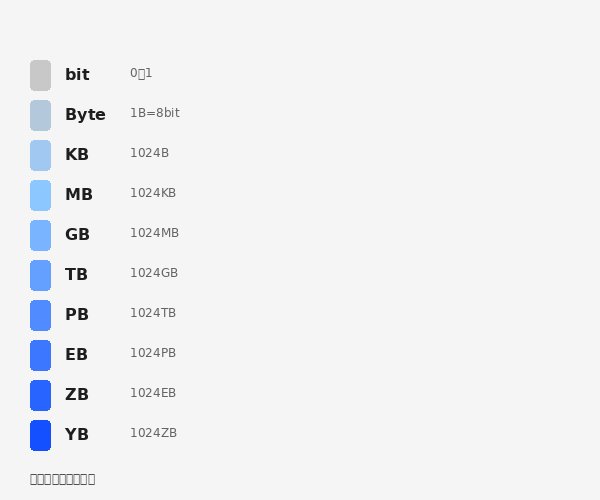Viewport: 600px width, 500px height.
Task: Click the 1024GB description text
Action: click(154, 273)
